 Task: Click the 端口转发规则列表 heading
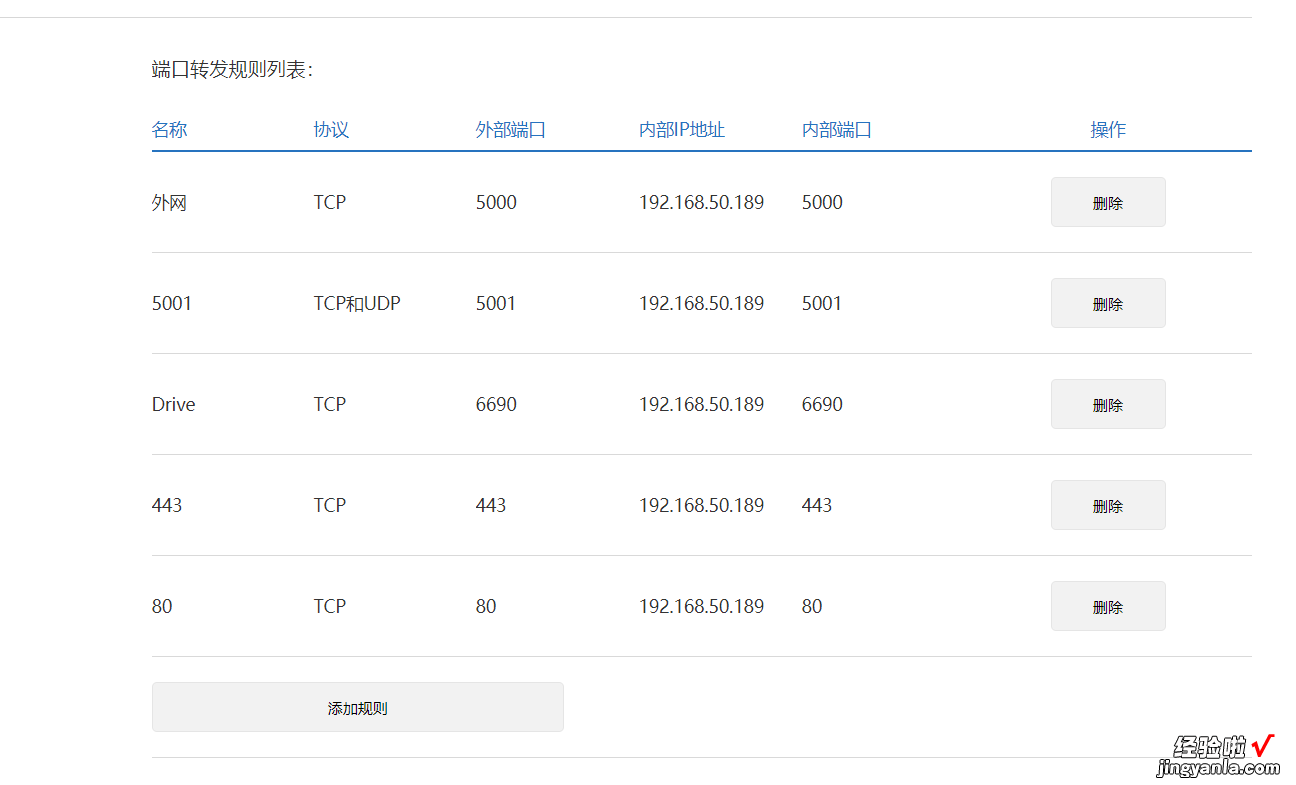click(233, 70)
